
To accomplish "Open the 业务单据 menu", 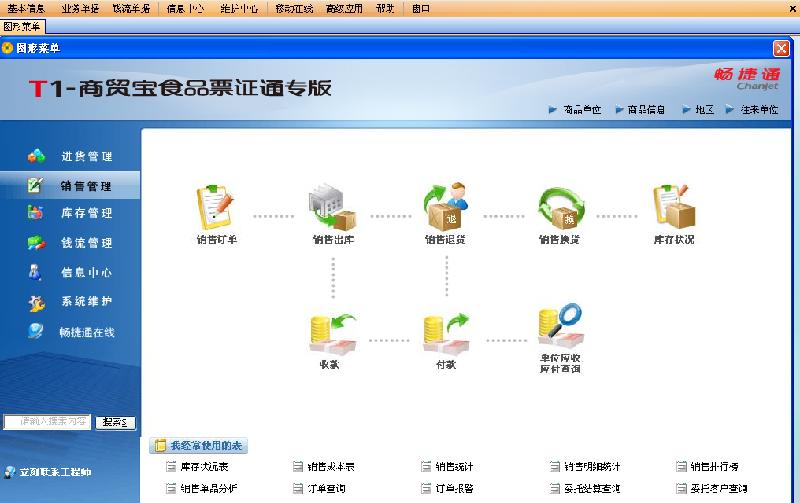I will [x=80, y=9].
